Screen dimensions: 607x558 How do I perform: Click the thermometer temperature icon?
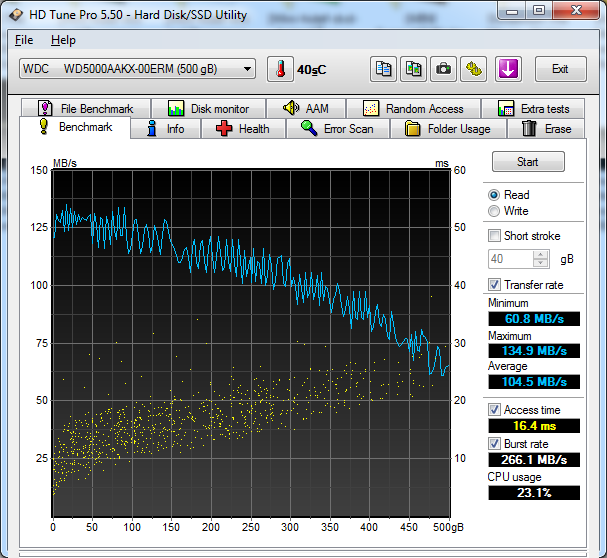point(280,69)
